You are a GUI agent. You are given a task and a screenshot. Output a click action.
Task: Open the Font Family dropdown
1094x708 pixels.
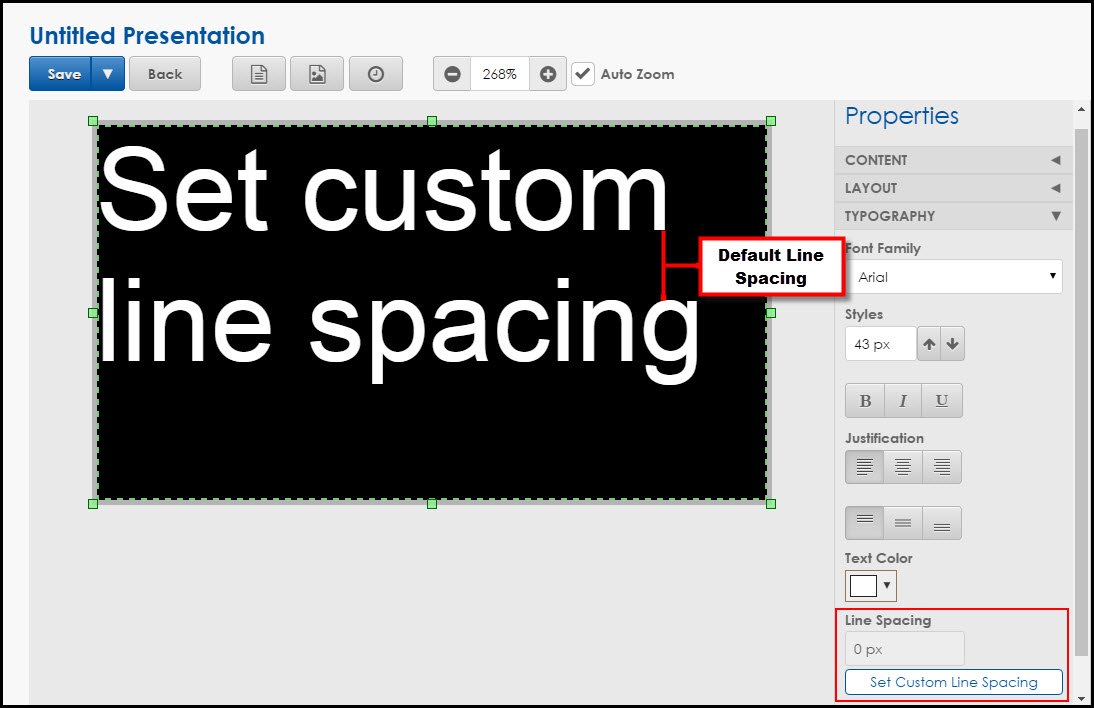(953, 277)
